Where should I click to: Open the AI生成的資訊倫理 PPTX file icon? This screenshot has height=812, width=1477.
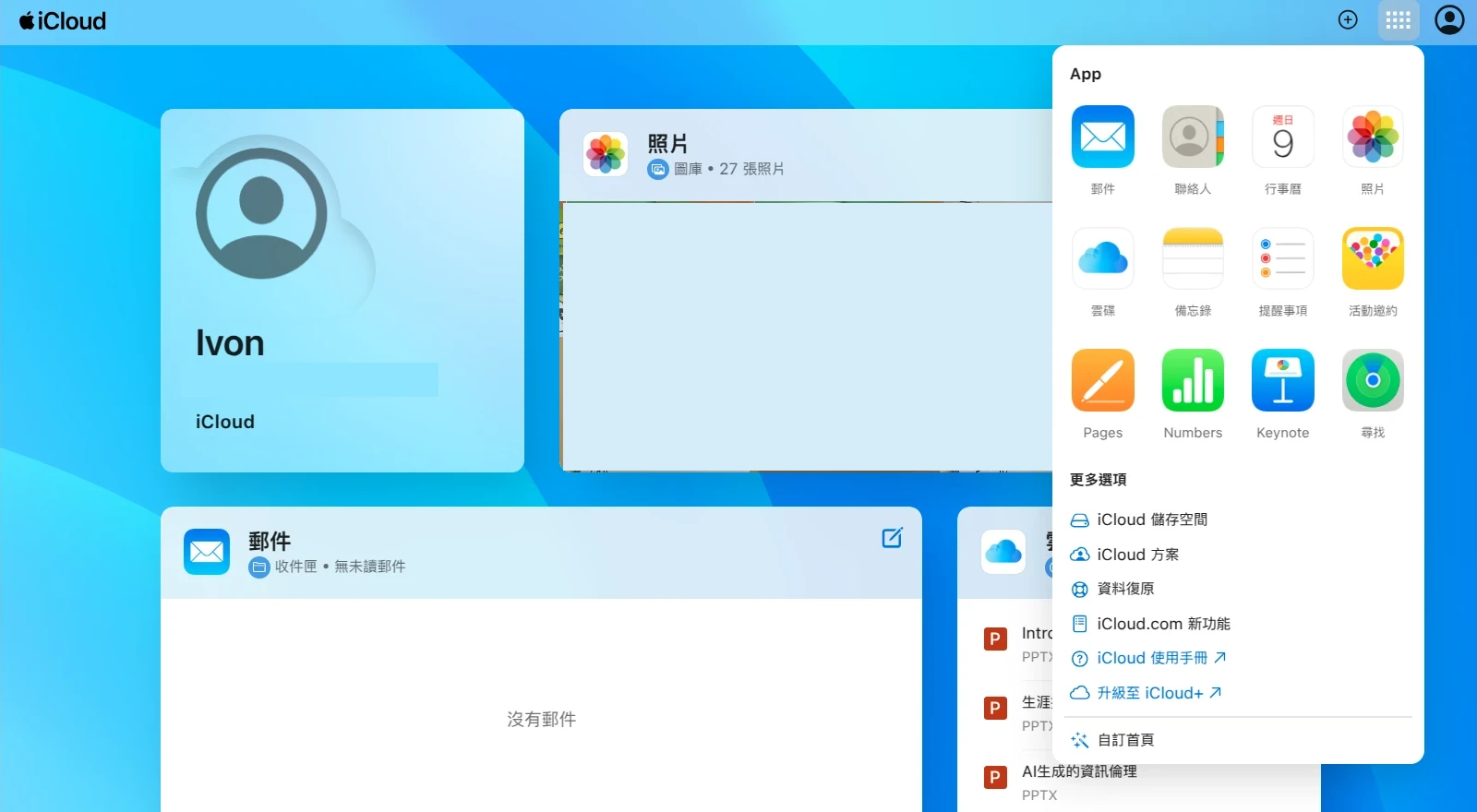coord(995,777)
